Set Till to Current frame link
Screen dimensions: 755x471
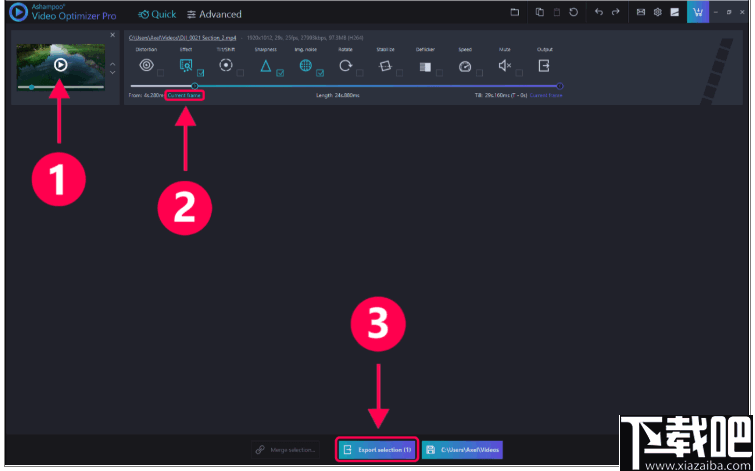pyautogui.click(x=546, y=95)
